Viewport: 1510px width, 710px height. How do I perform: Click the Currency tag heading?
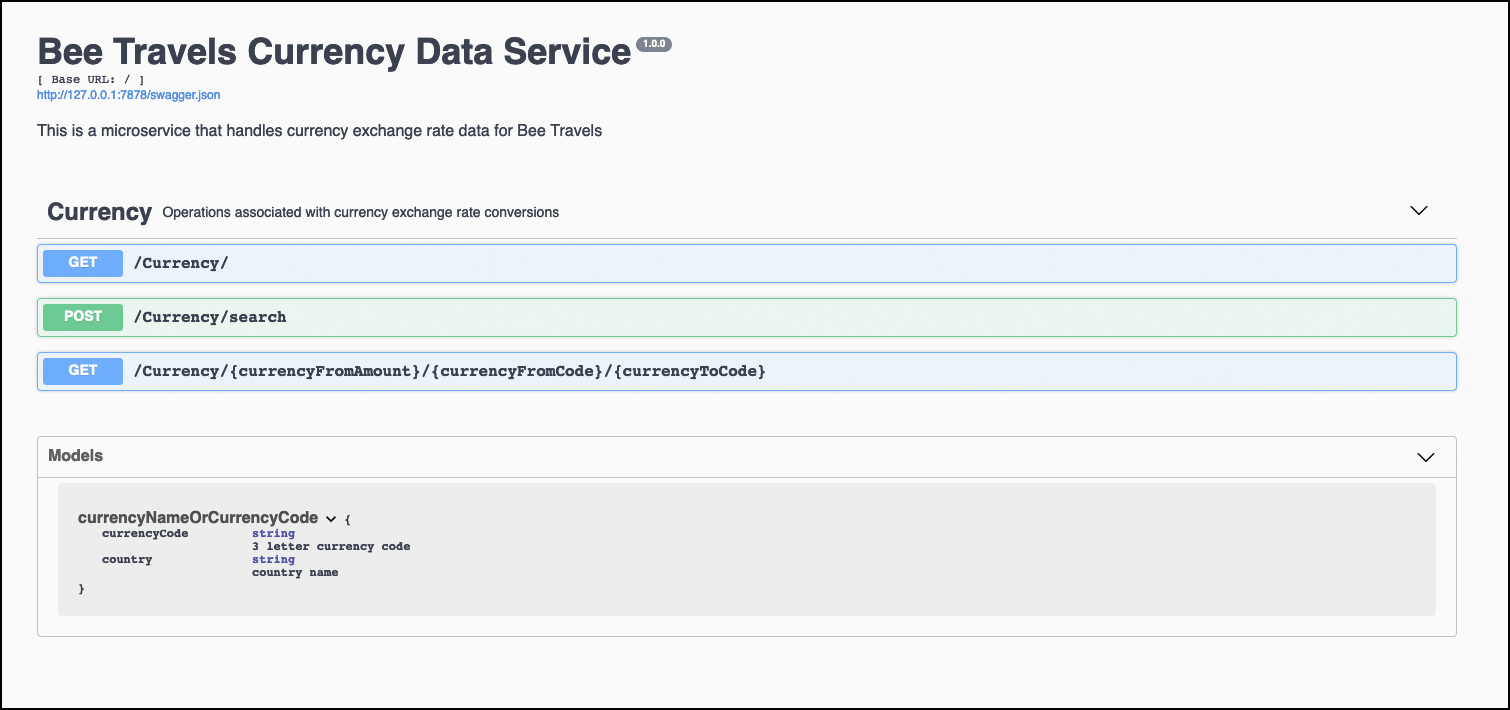pos(99,212)
